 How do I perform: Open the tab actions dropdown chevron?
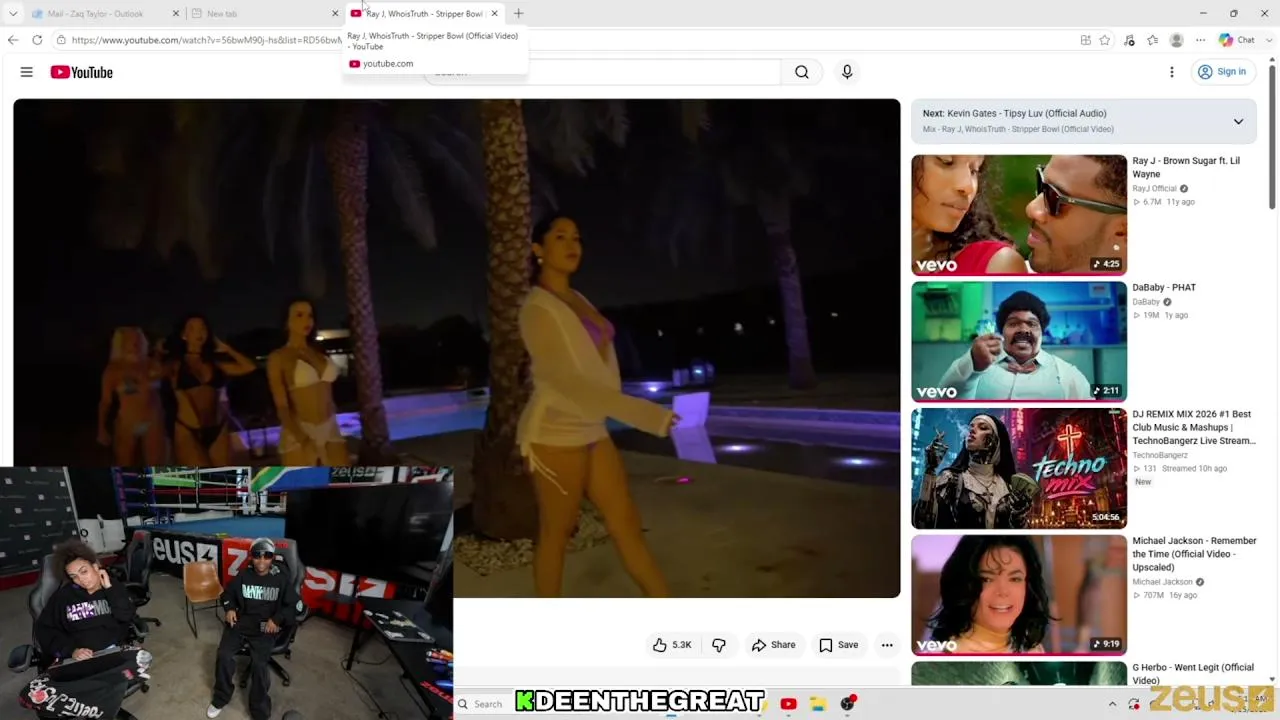pos(13,14)
